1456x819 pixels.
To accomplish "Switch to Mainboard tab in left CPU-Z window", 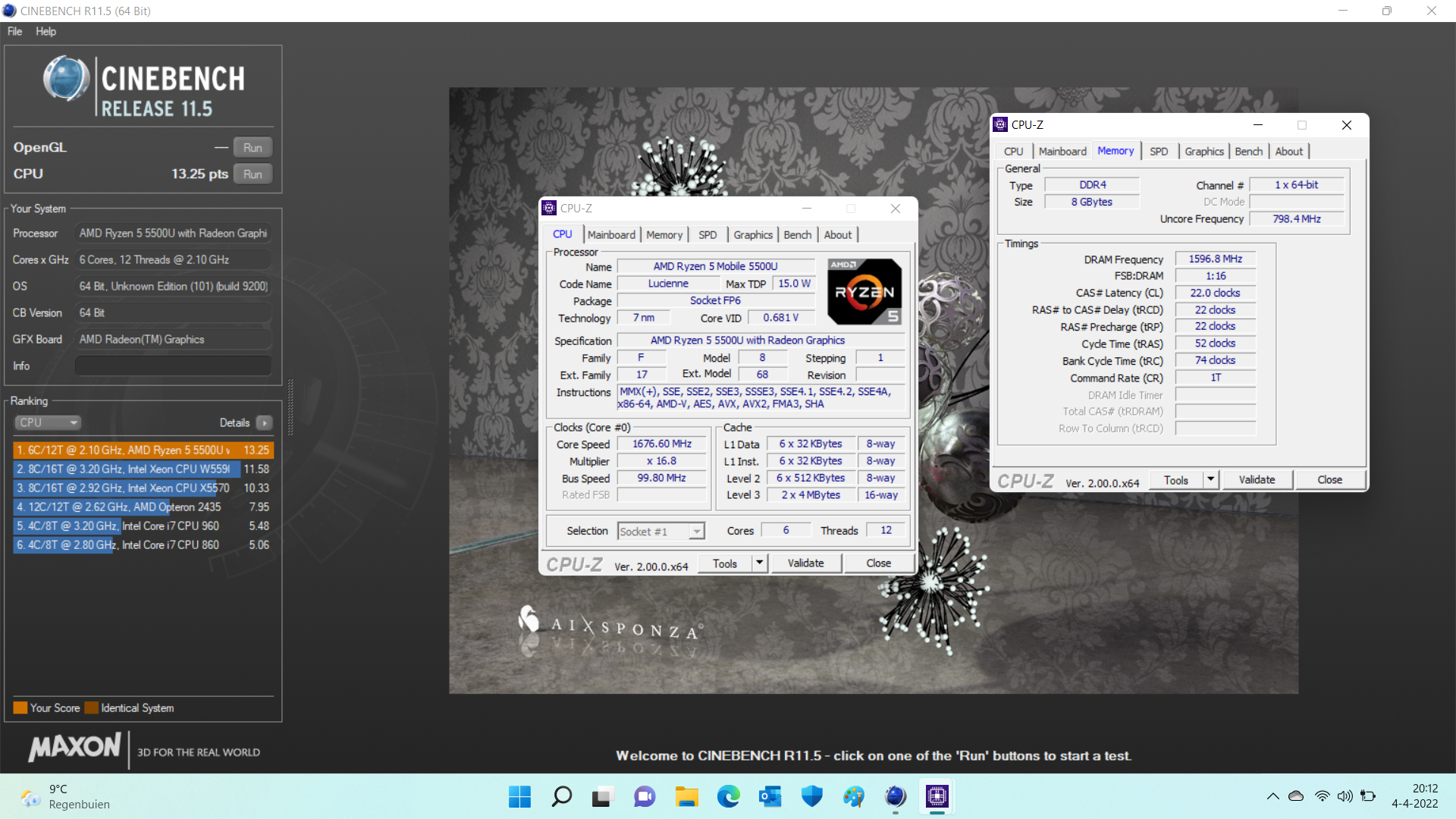I will coord(611,235).
